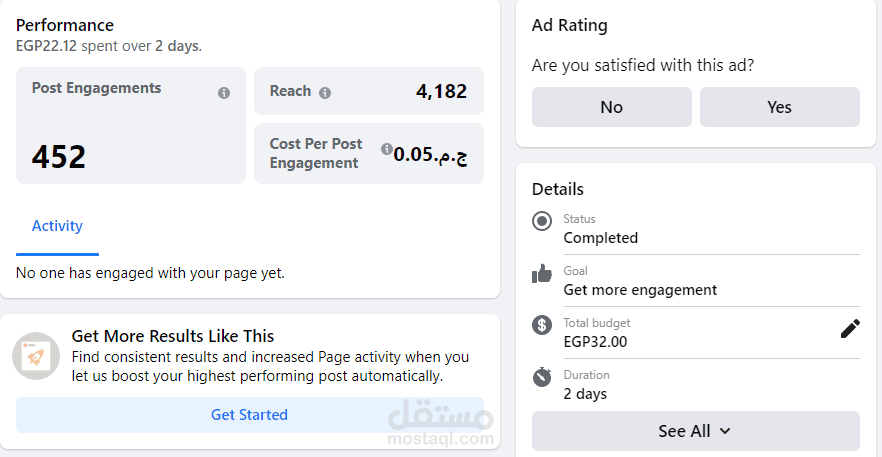Open the Activity tab
The width and height of the screenshot is (882, 457).
pyautogui.click(x=57, y=226)
